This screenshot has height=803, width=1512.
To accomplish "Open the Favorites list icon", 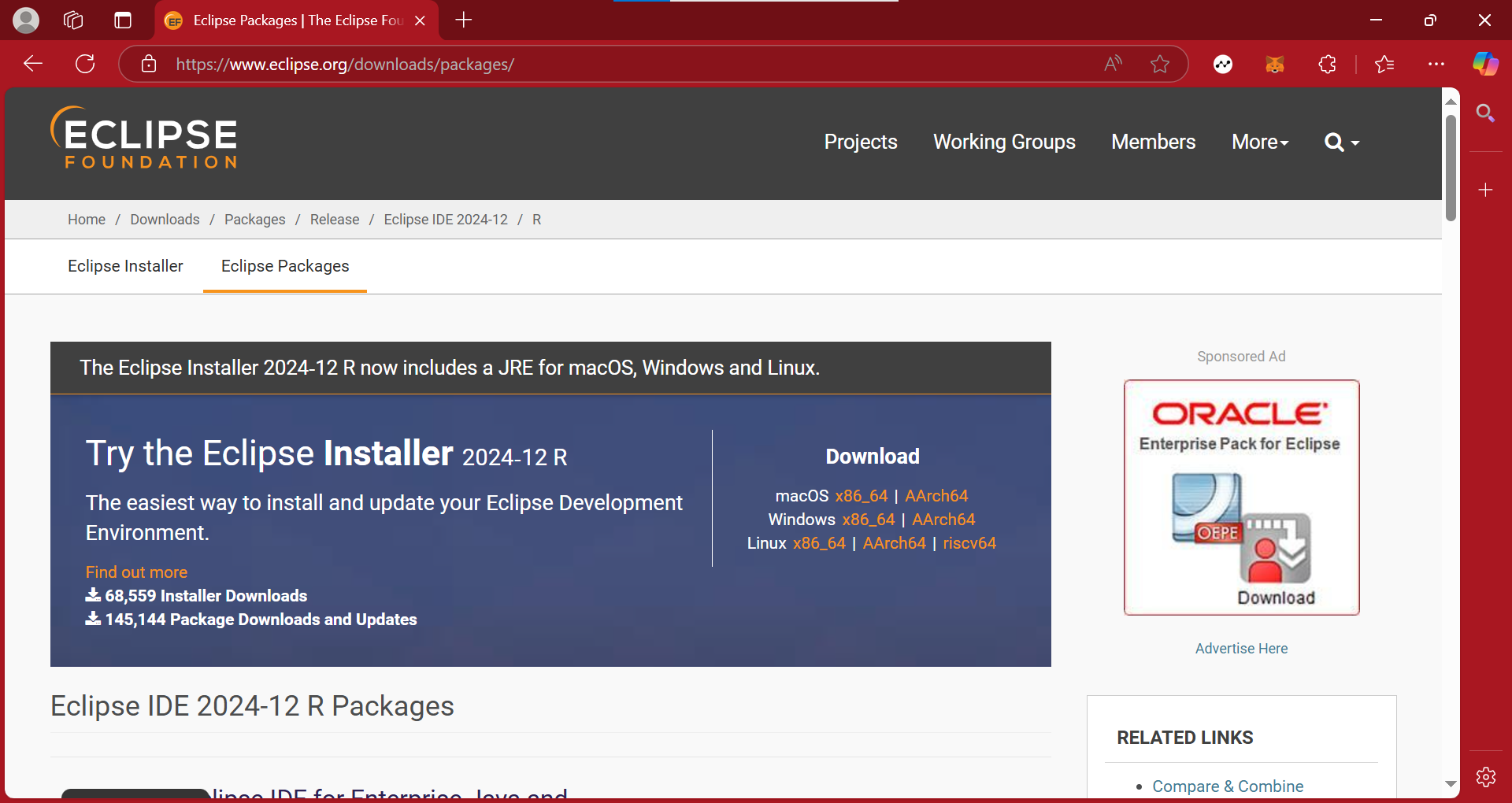I will [x=1384, y=65].
